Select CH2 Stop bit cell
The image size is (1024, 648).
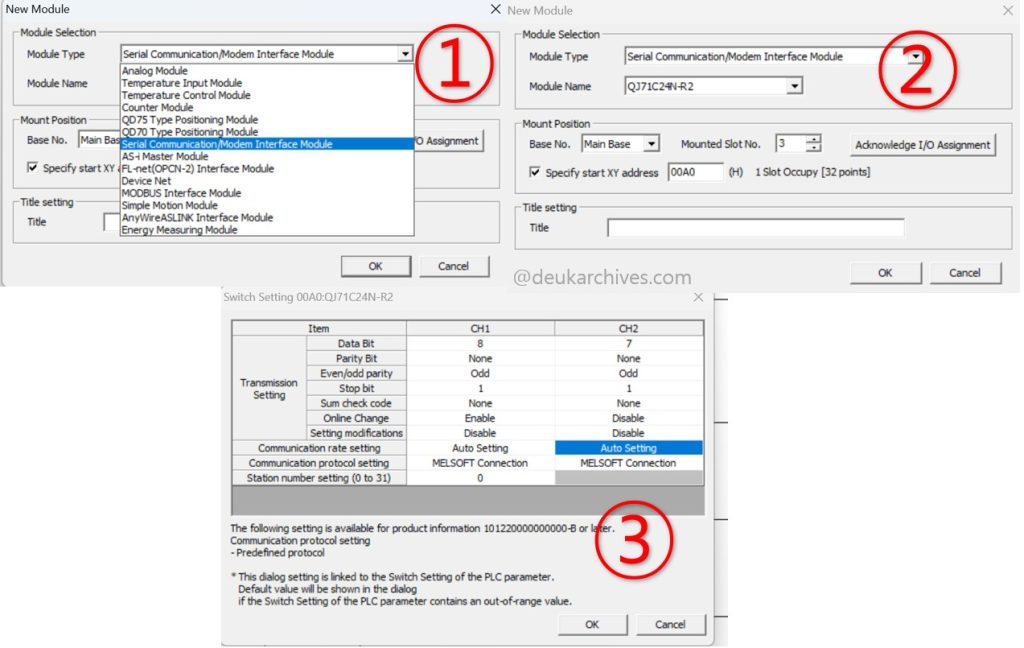(x=629, y=389)
